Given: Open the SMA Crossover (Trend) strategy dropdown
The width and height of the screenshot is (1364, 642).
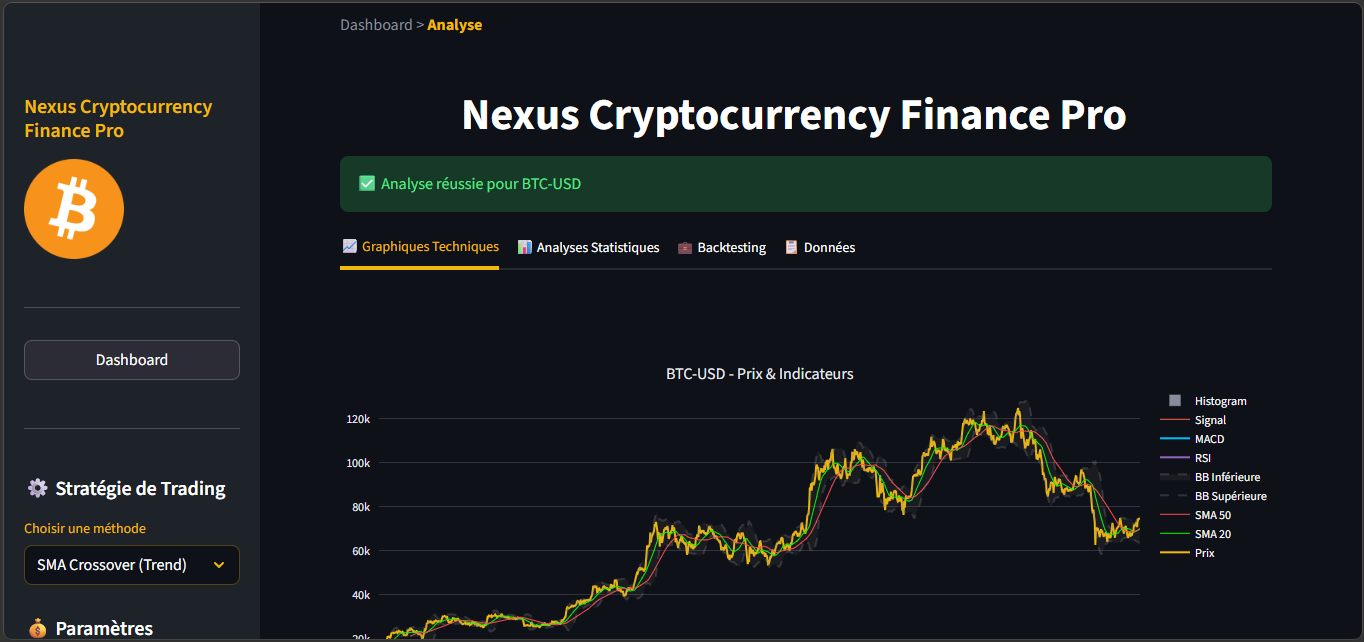Looking at the screenshot, I should point(132,565).
